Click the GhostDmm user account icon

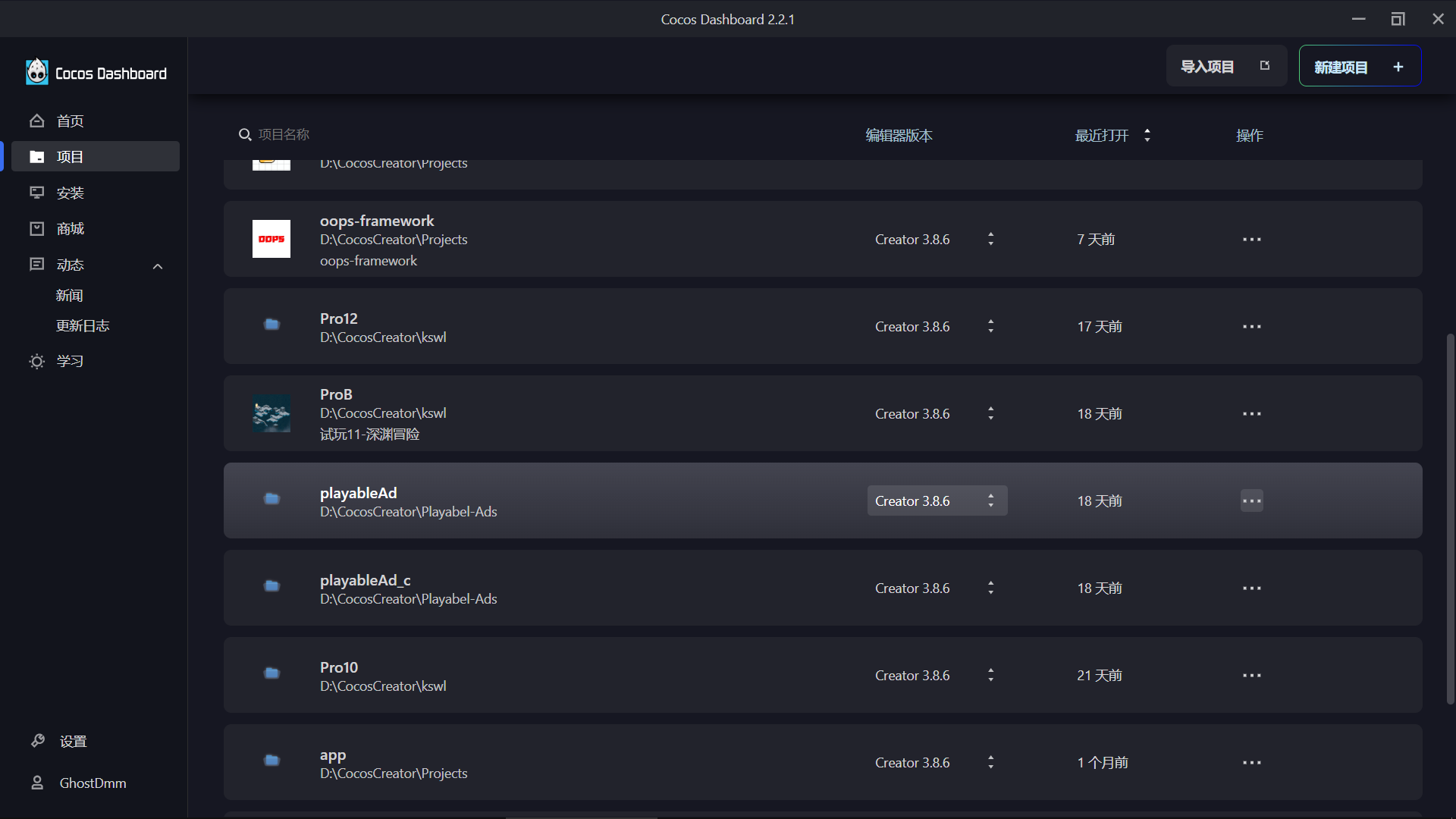[37, 783]
